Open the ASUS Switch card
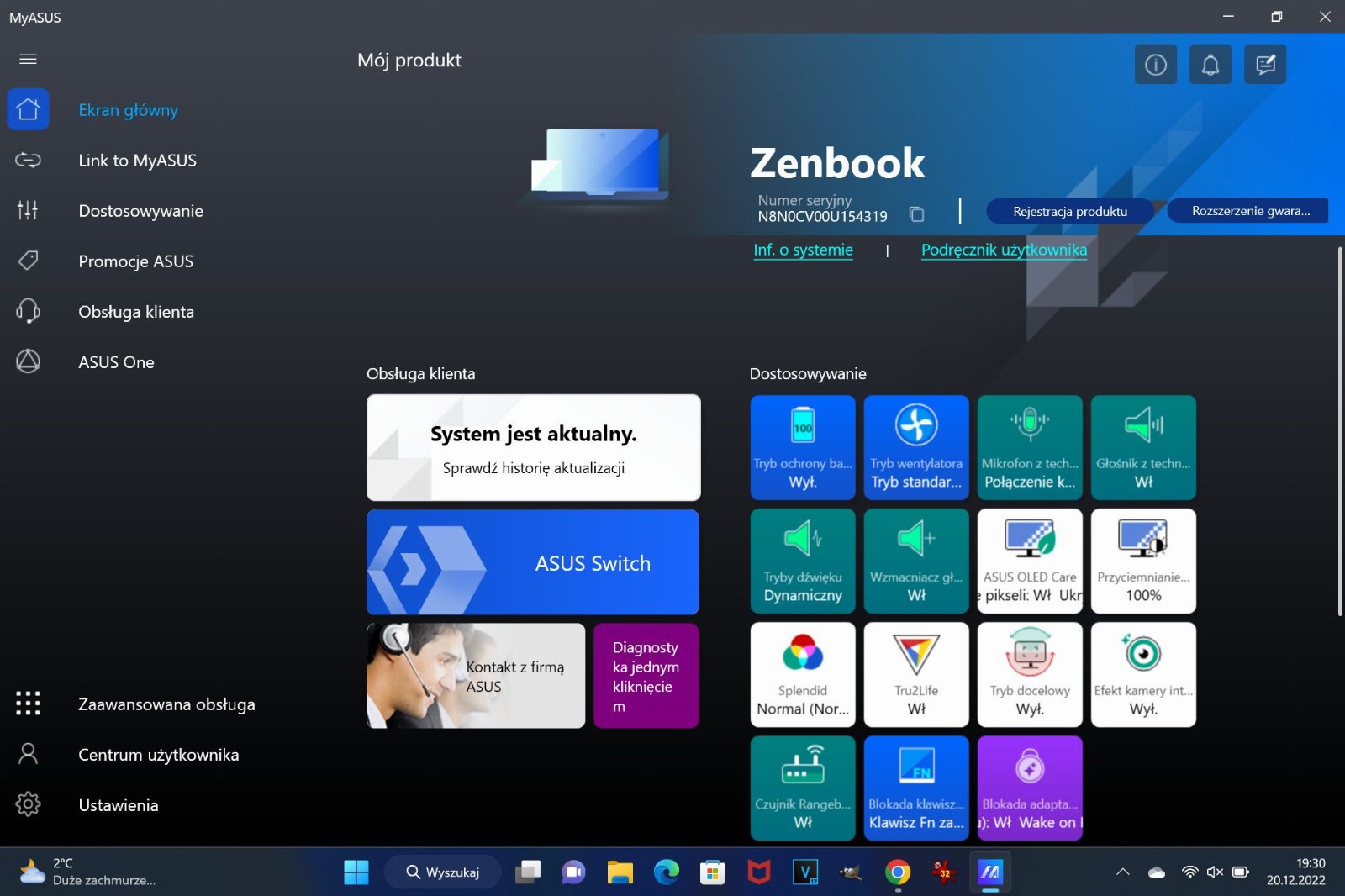The height and width of the screenshot is (896, 1345). [533, 562]
